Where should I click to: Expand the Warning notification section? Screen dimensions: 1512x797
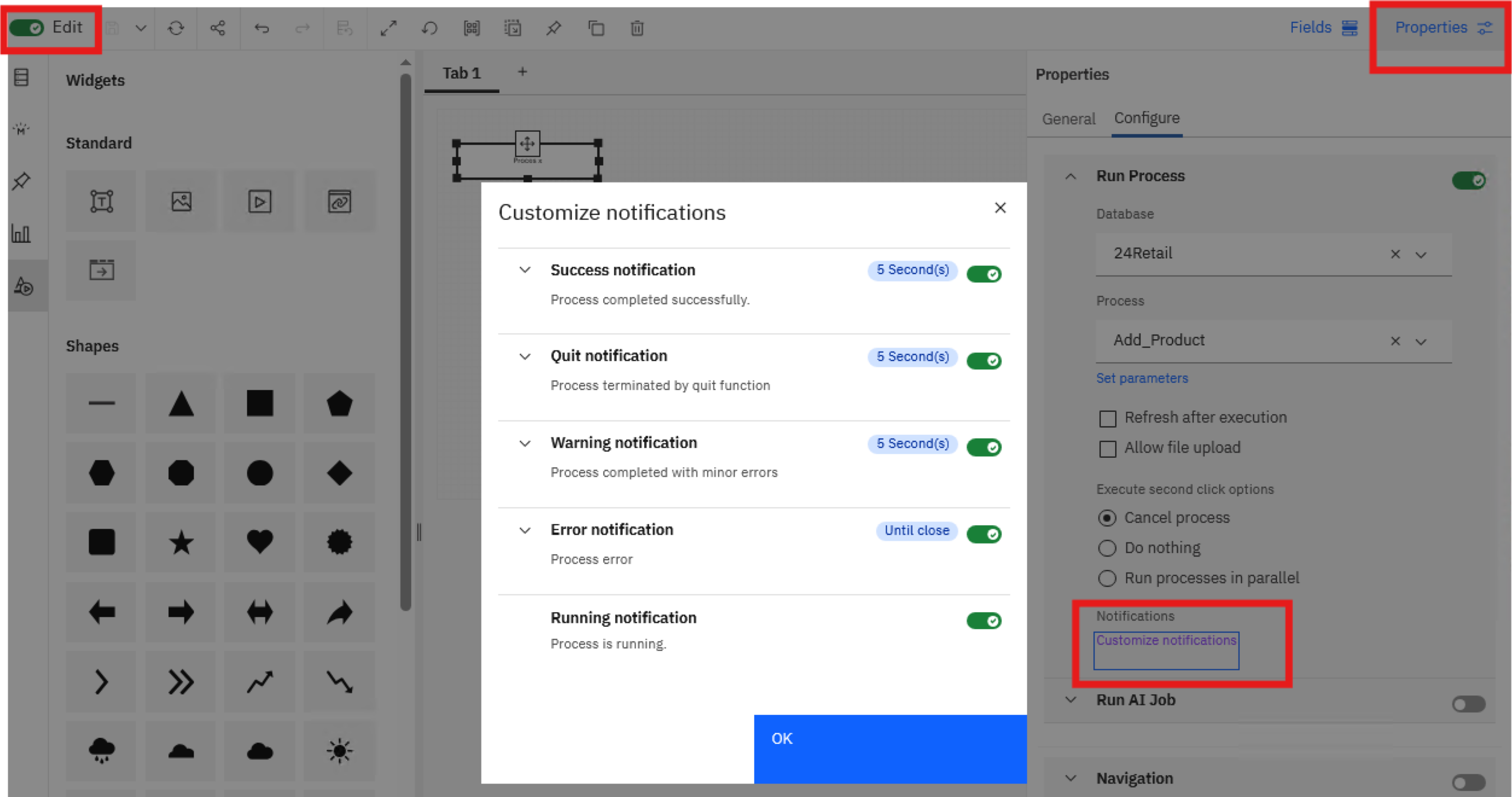point(524,443)
